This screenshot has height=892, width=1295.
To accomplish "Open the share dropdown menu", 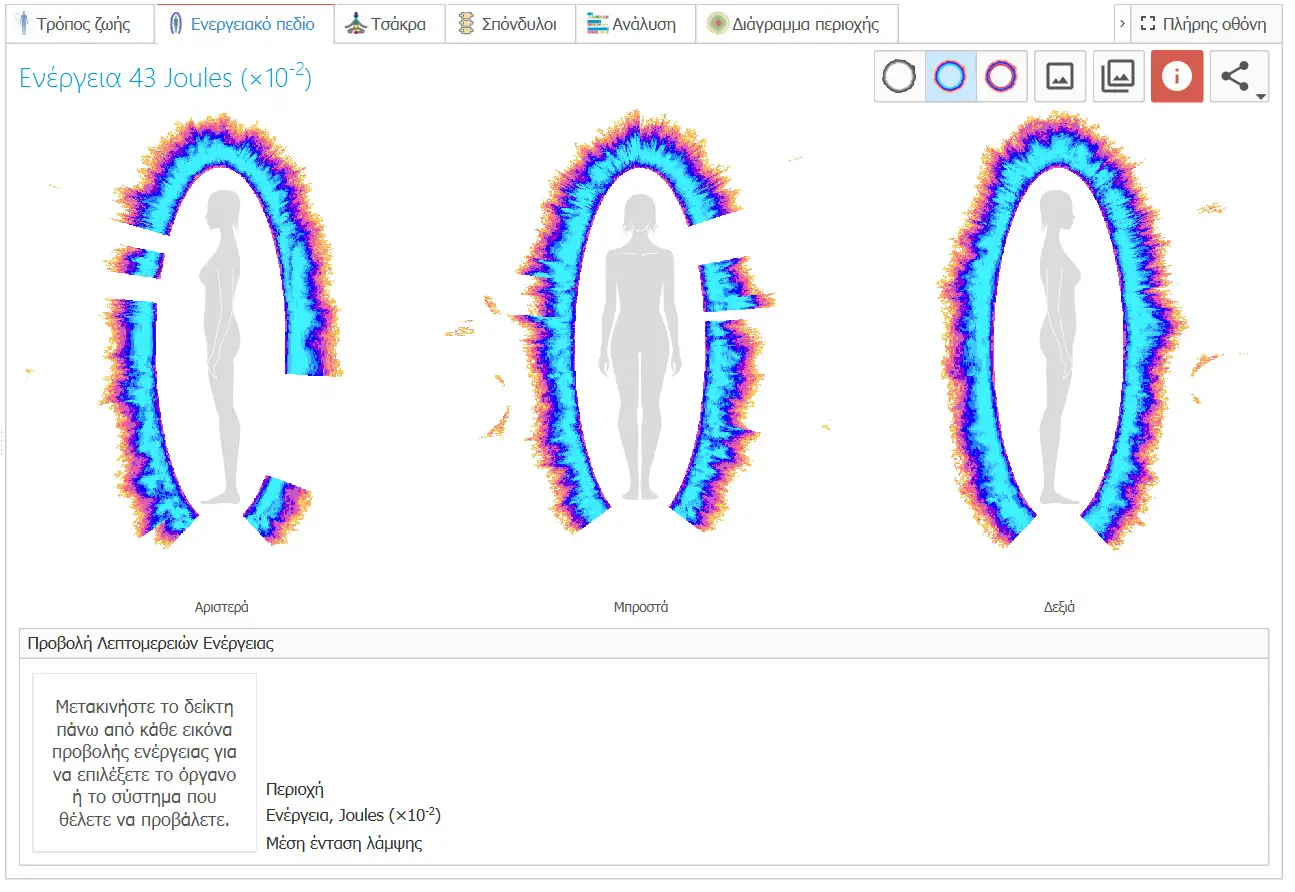I will 1240,77.
